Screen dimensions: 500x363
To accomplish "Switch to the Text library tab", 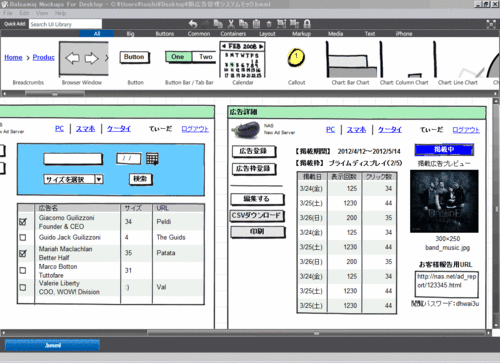I will [370, 34].
